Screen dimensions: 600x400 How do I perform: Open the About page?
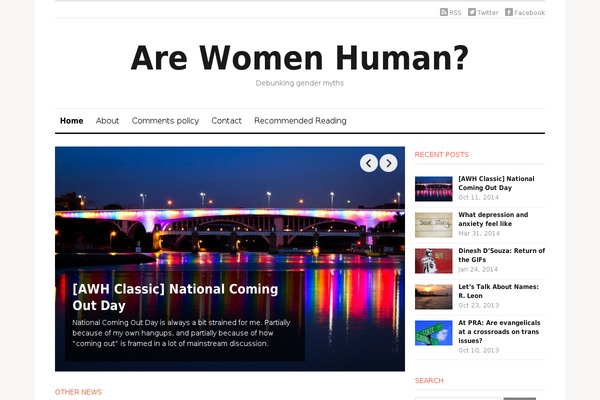(x=107, y=121)
